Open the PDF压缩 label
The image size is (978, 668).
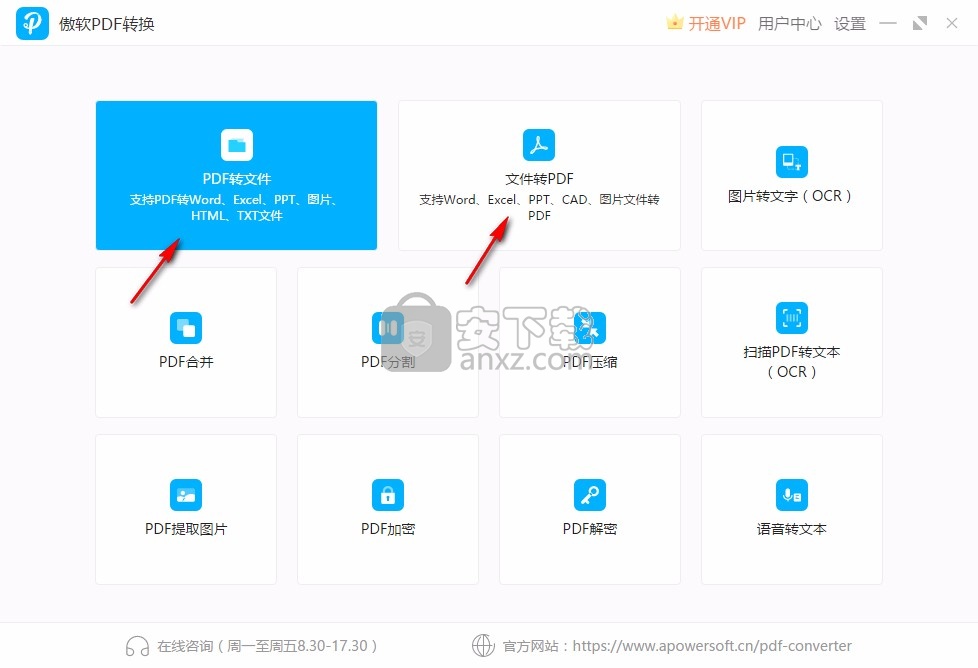click(x=589, y=362)
